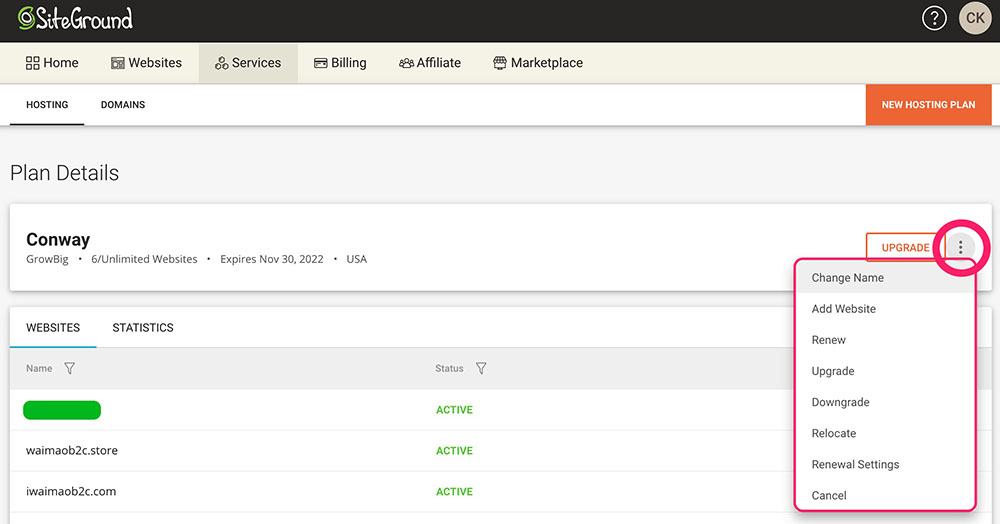
Task: Switch to the Statistics tab
Action: (143, 328)
